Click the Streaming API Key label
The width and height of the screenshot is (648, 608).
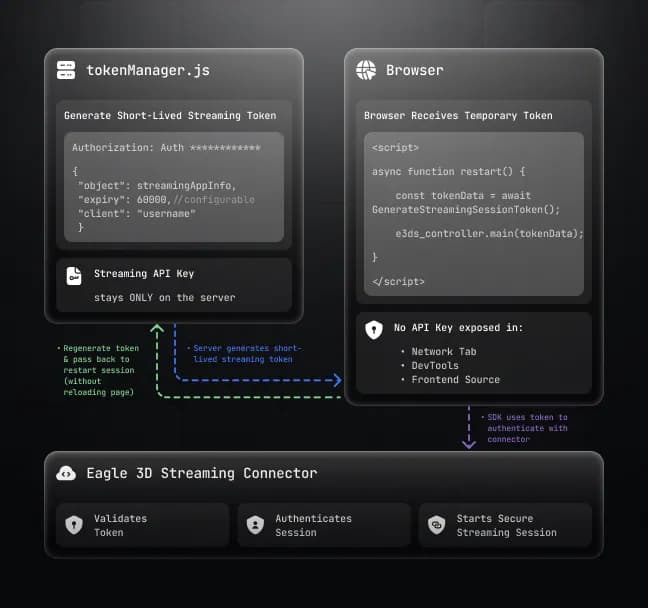tap(144, 274)
